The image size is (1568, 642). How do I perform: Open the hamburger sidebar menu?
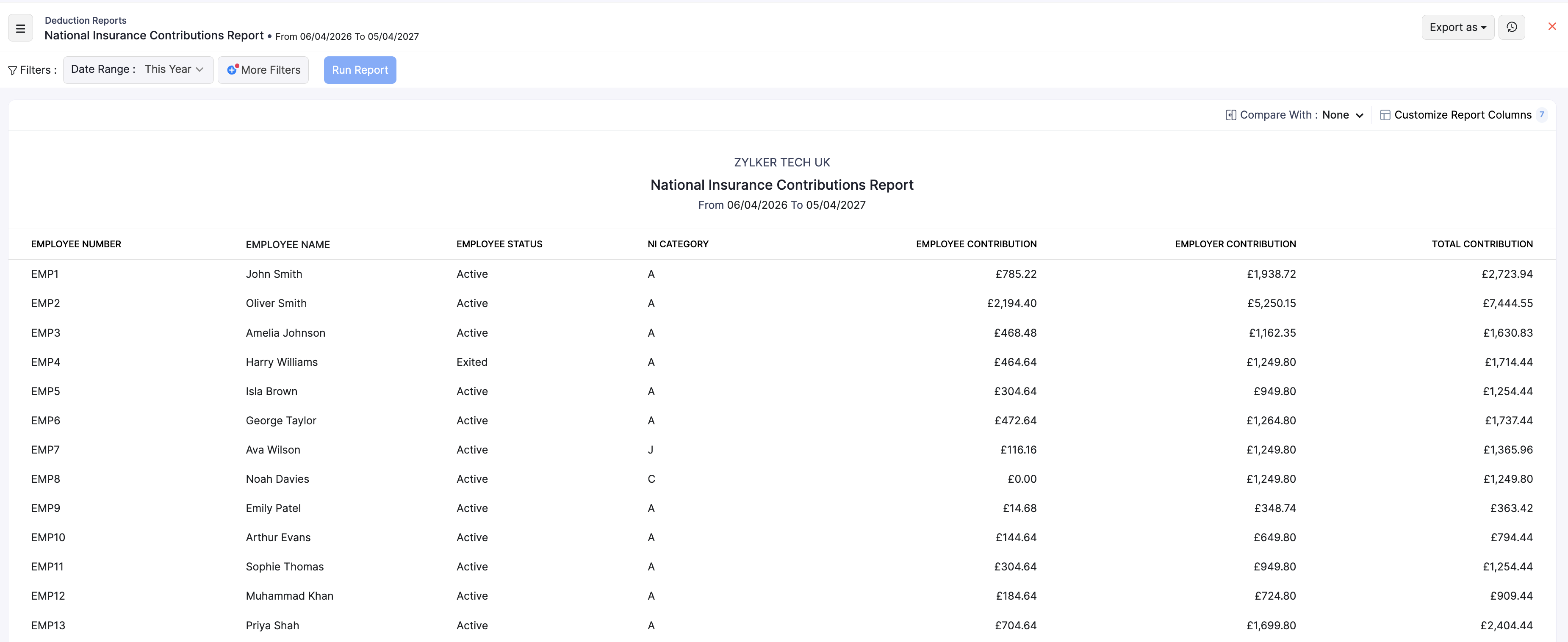(x=20, y=28)
